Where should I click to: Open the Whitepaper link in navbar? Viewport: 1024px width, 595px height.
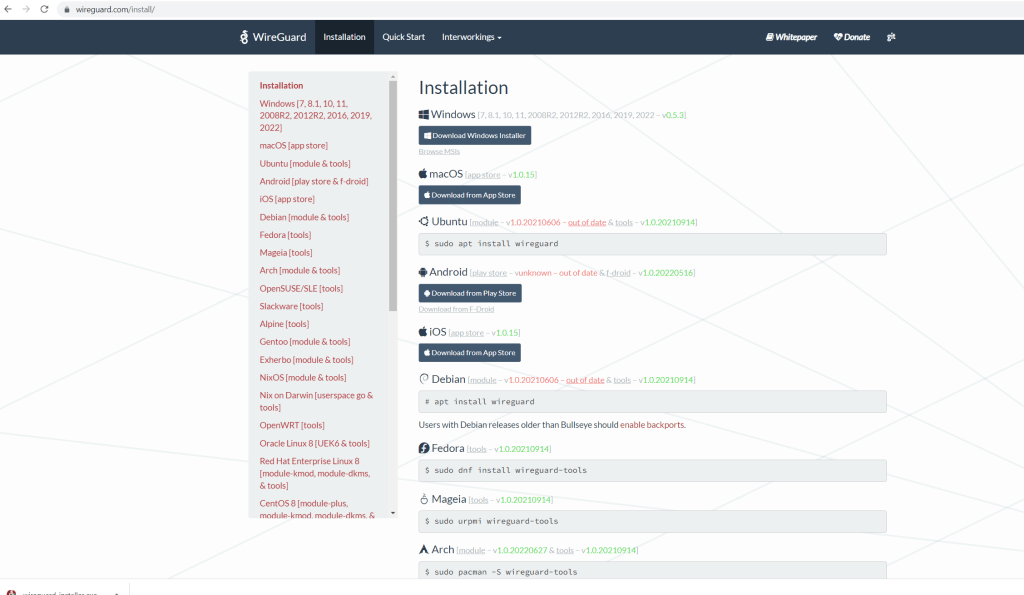click(x=792, y=37)
